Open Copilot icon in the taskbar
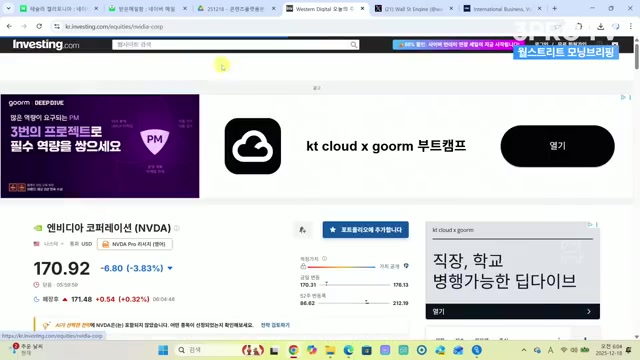The height and width of the screenshot is (360, 640). (x=312, y=350)
